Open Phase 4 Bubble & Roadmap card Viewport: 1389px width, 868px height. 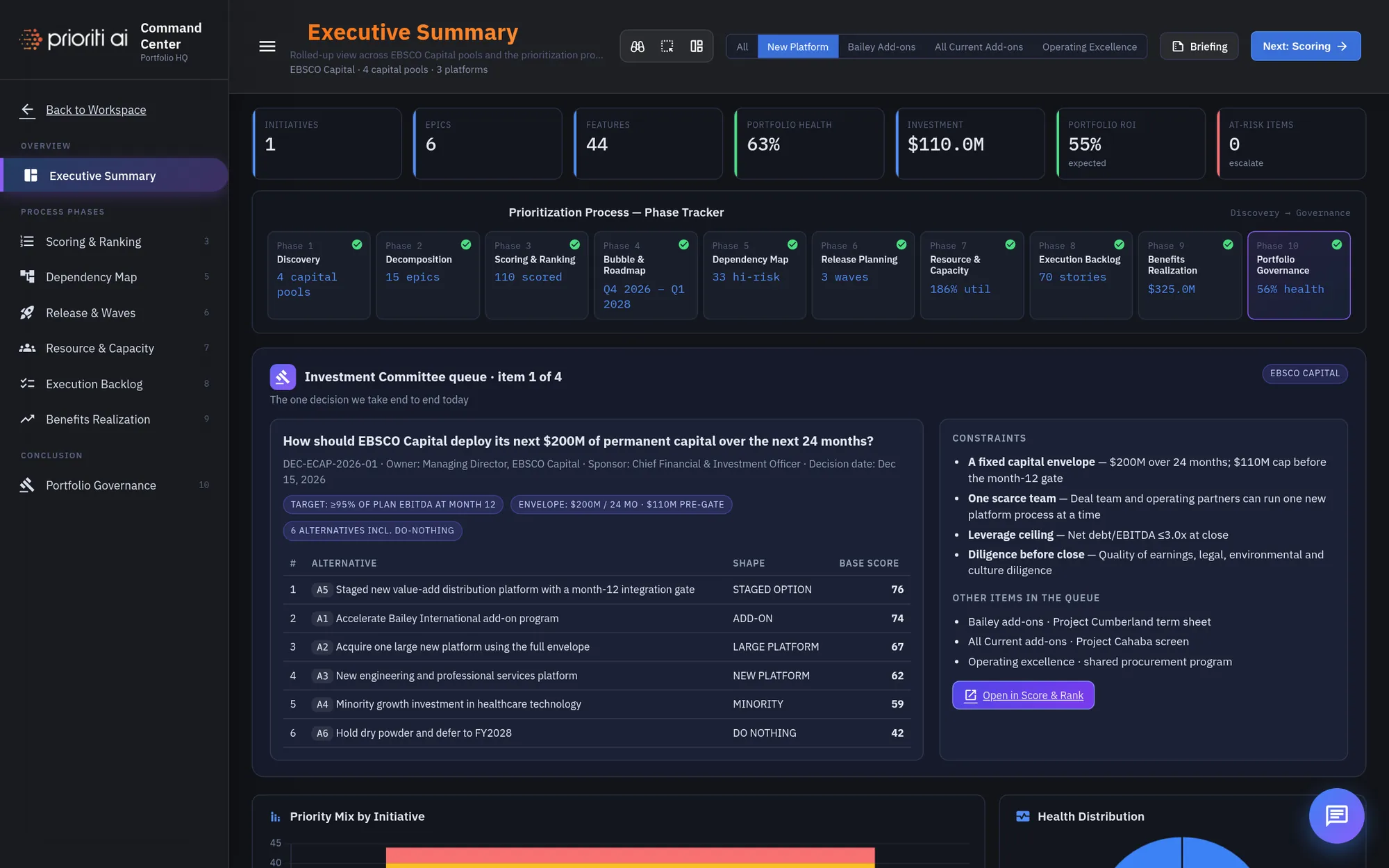645,275
